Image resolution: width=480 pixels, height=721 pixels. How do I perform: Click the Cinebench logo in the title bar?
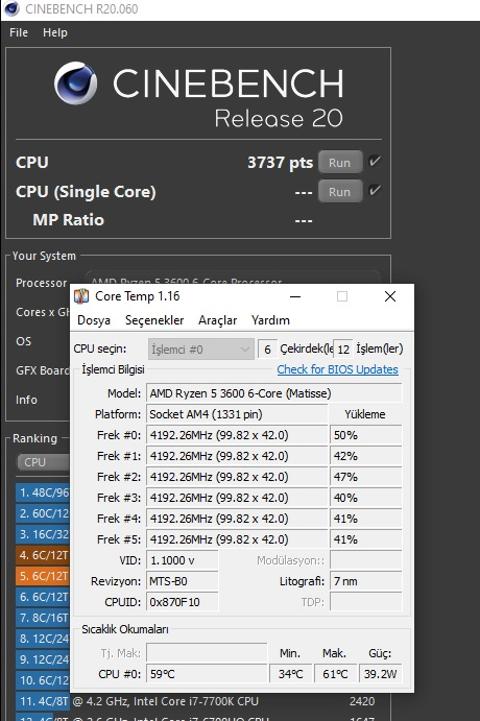click(x=11, y=9)
